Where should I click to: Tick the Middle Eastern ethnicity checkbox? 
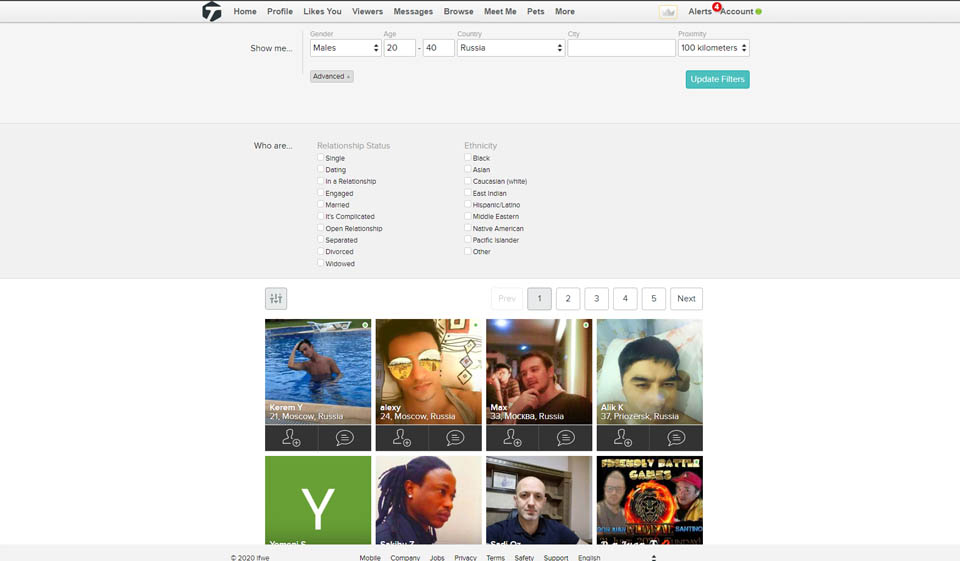(468, 217)
